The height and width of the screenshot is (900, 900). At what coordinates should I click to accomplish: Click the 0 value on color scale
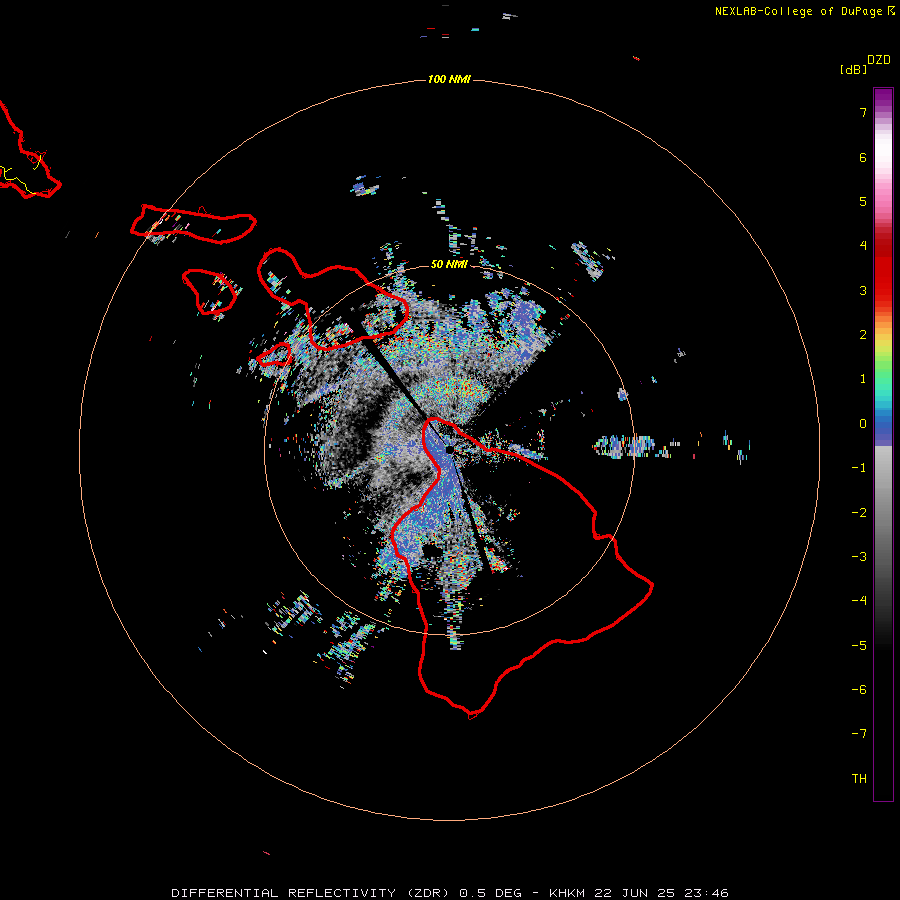pos(863,424)
